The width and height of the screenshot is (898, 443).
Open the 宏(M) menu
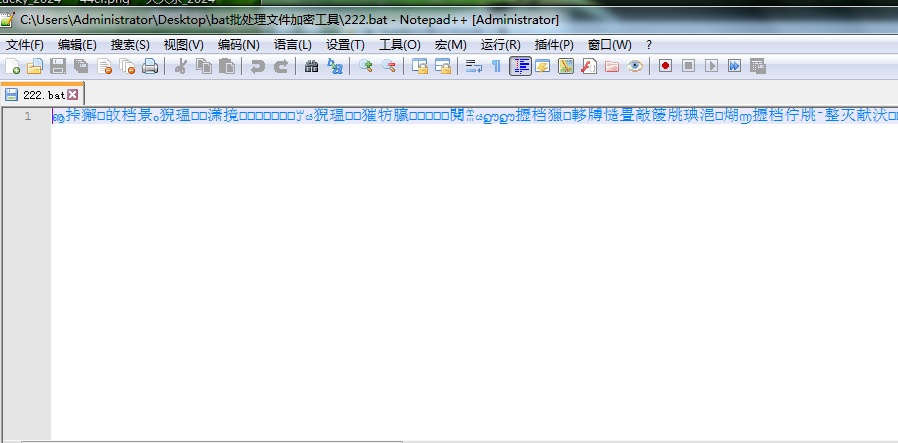pos(451,45)
